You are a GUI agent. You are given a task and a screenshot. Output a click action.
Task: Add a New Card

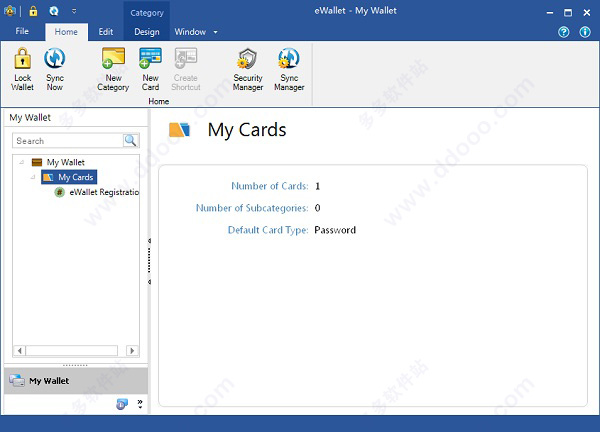[x=150, y=69]
